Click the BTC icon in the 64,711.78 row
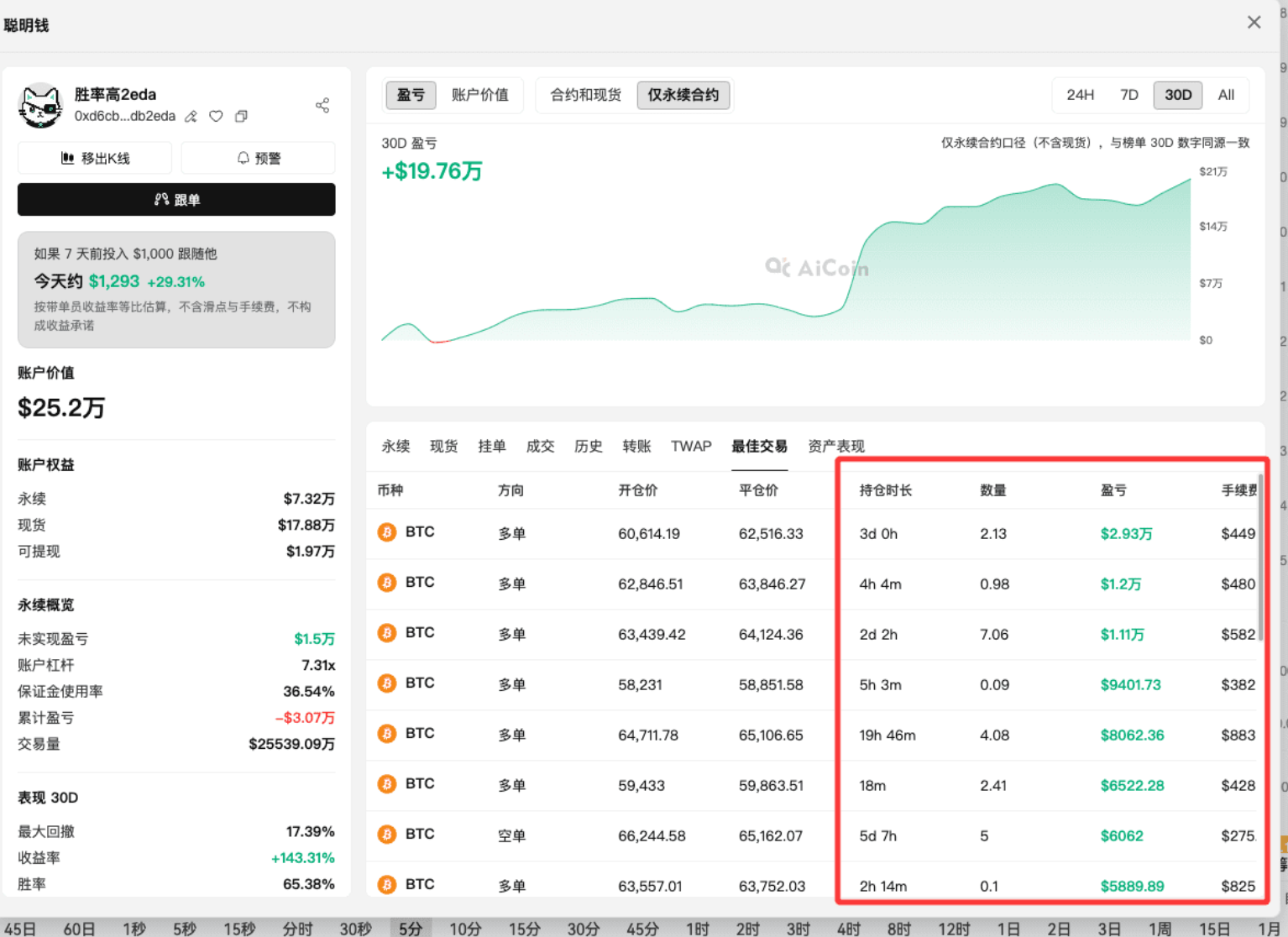1288x937 pixels. (386, 734)
